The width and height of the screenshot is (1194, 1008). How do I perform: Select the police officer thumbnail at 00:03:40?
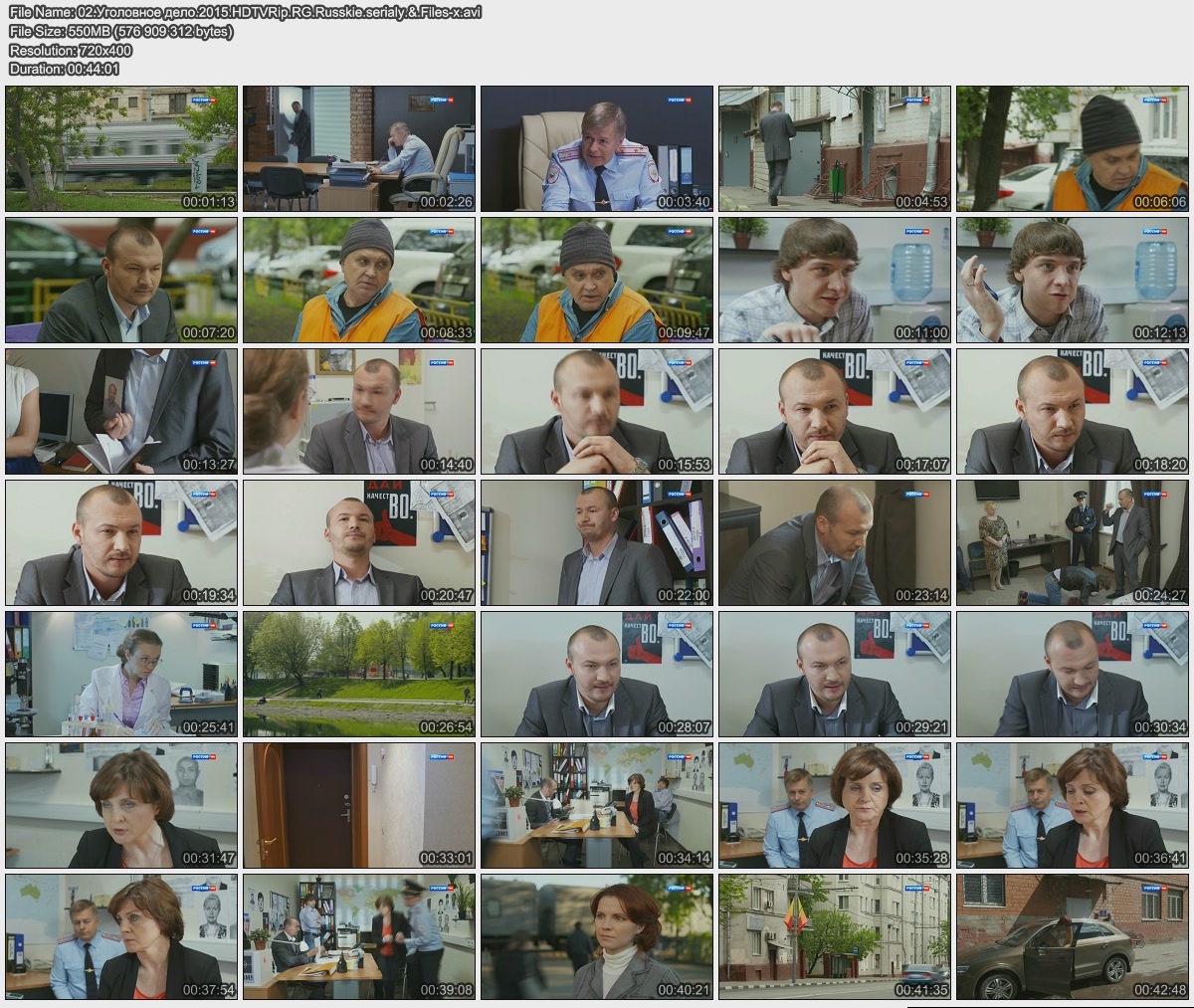[597, 148]
